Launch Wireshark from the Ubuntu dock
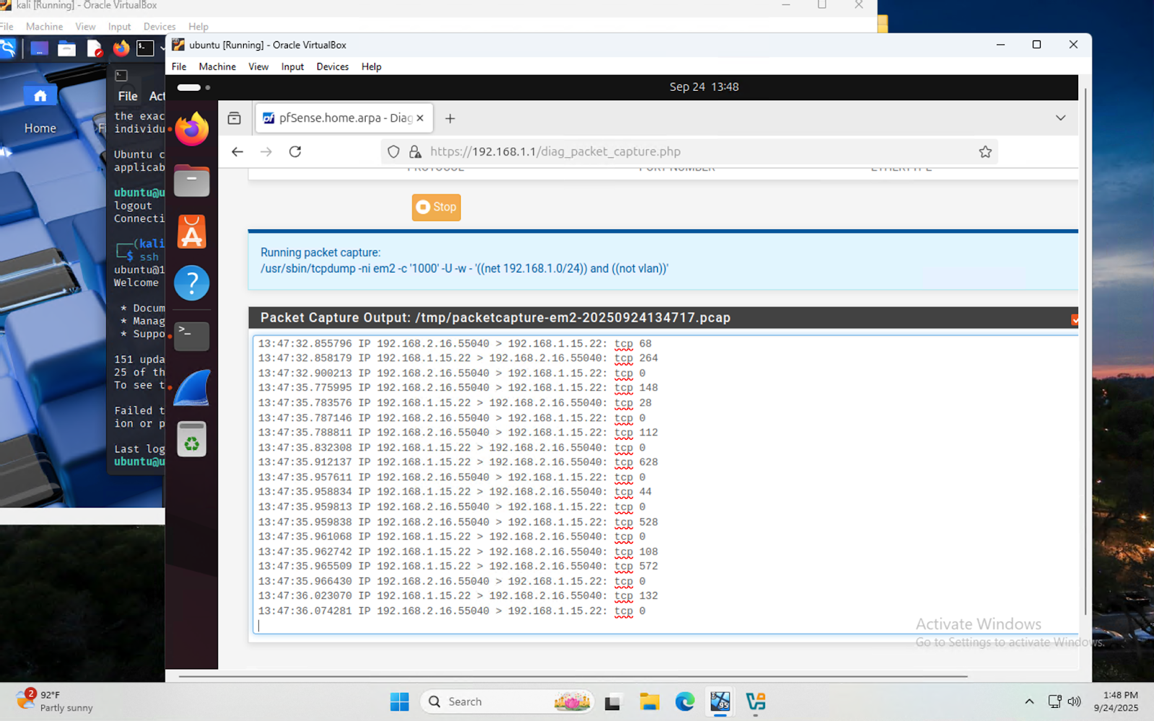The image size is (1154, 721). 191,388
